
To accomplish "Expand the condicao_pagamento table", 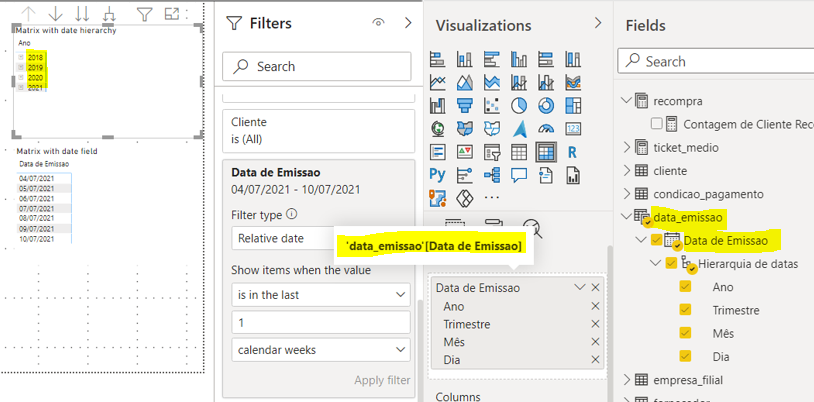I will point(628,194).
